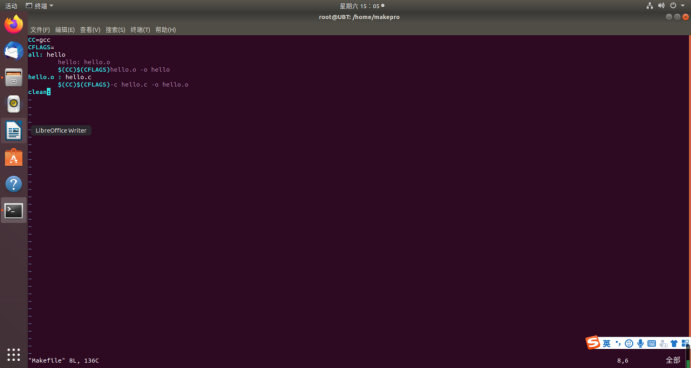Open the 搜索(S) menu

pyautogui.click(x=115, y=30)
